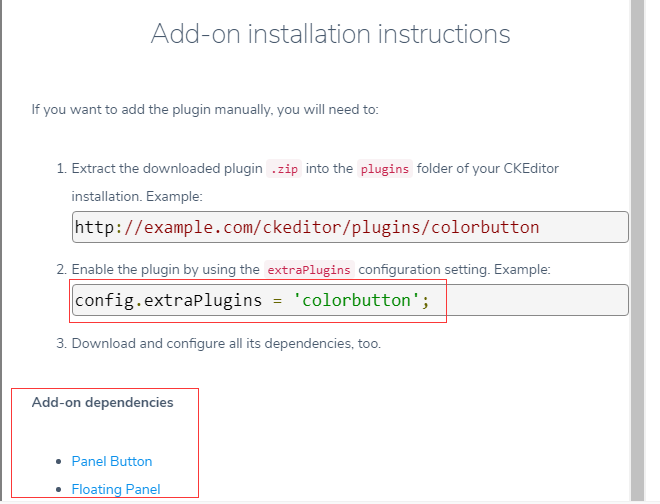Click the bullet before Floating Panel
The image size is (660, 504).
pyautogui.click(x=60, y=490)
